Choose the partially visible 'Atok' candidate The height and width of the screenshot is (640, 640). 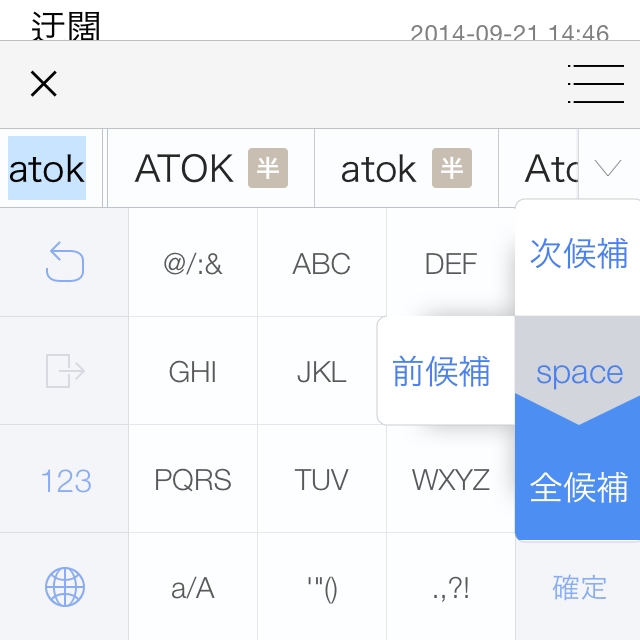pyautogui.click(x=539, y=168)
